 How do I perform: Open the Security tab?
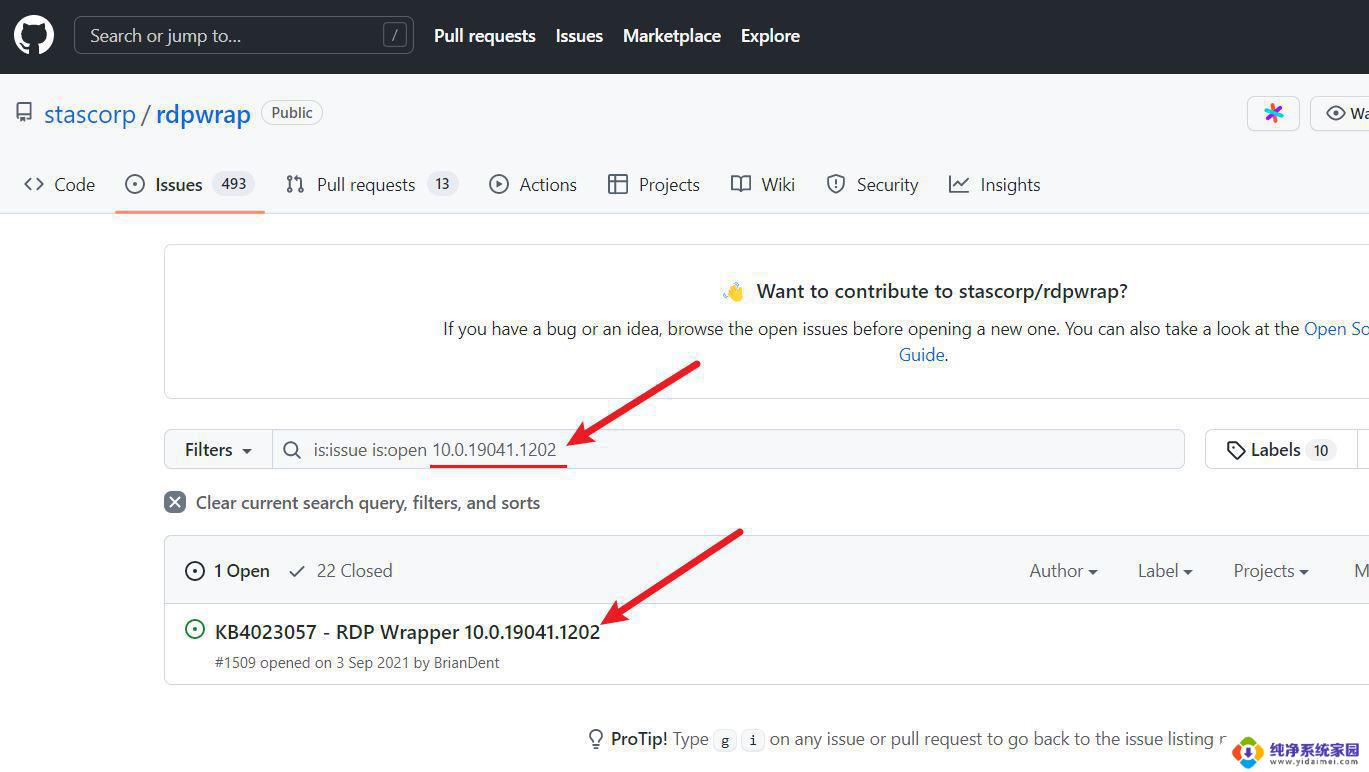pyautogui.click(x=872, y=184)
